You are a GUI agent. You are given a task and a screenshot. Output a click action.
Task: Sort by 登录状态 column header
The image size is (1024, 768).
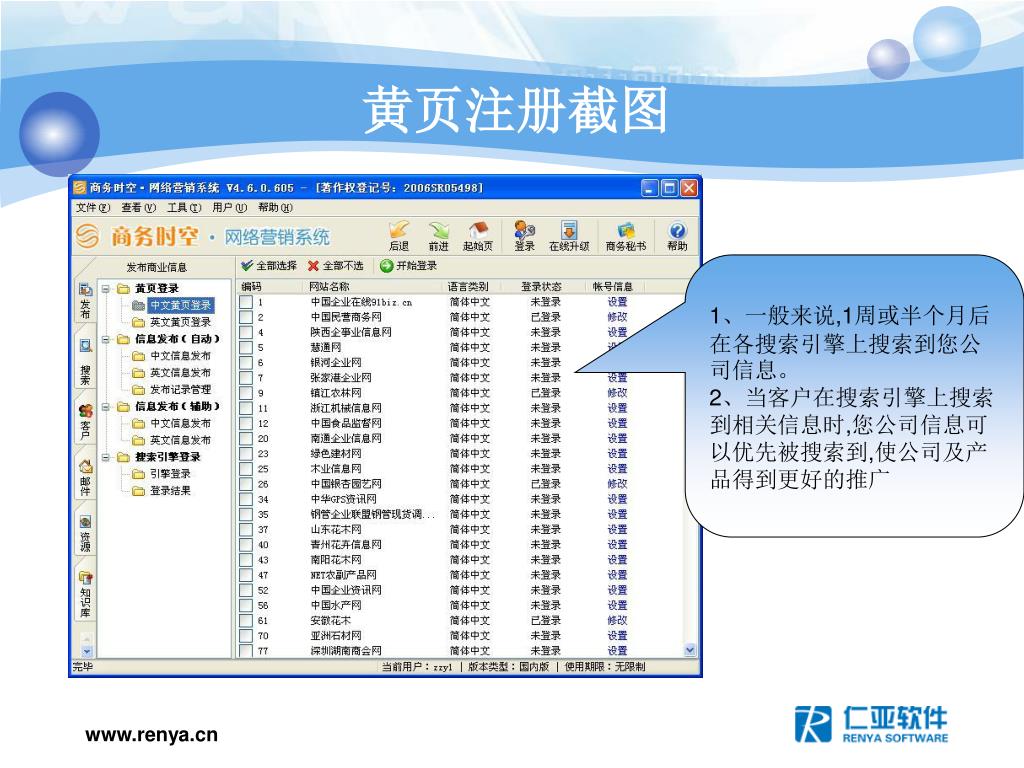541,286
